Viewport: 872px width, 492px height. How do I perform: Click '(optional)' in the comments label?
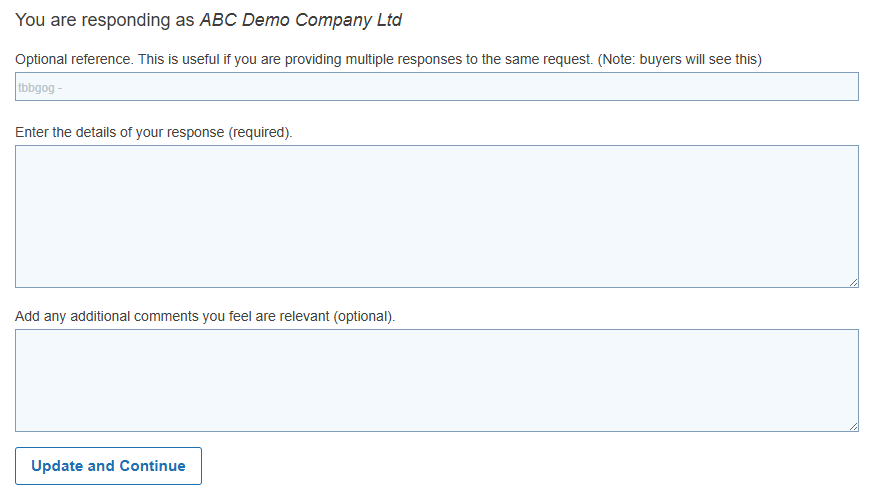(364, 316)
